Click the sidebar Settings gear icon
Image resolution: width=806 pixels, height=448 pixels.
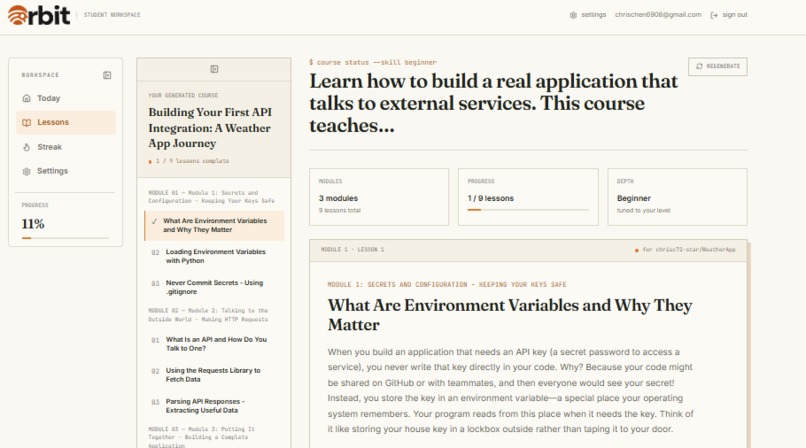coord(27,171)
